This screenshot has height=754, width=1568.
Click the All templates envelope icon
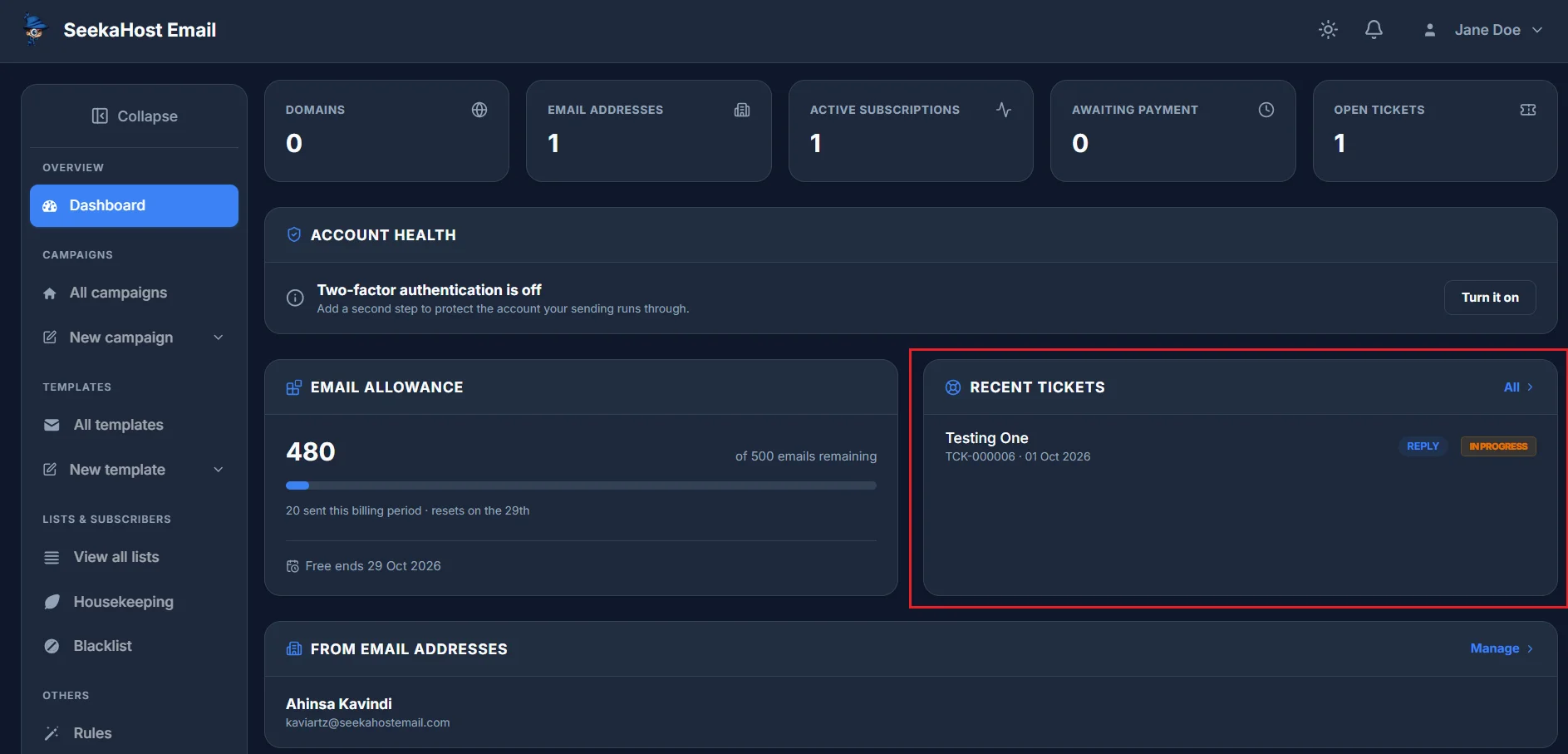52,425
